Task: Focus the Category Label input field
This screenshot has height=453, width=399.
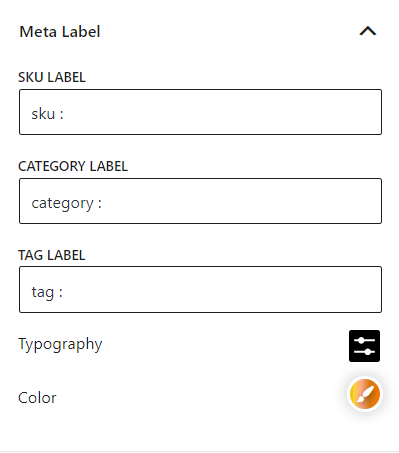Action: (200, 201)
